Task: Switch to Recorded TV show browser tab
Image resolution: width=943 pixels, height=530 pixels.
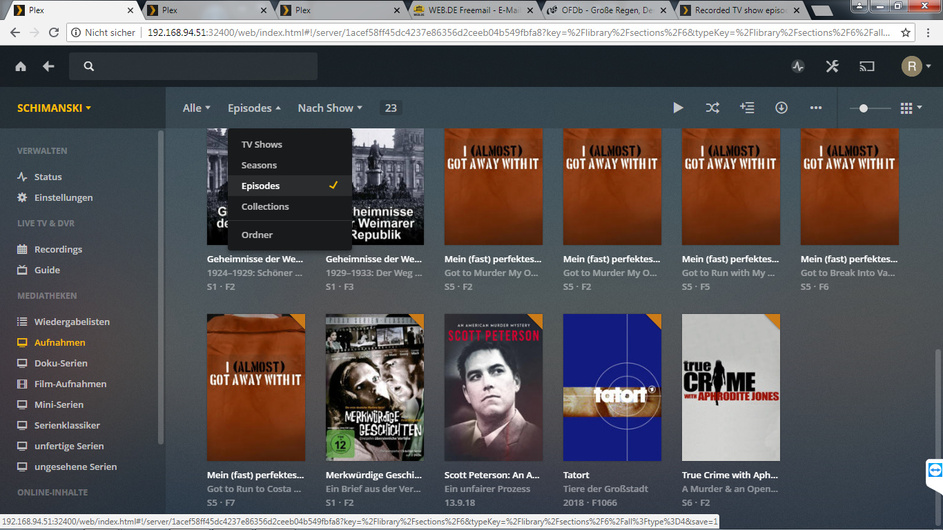Action: 739,10
